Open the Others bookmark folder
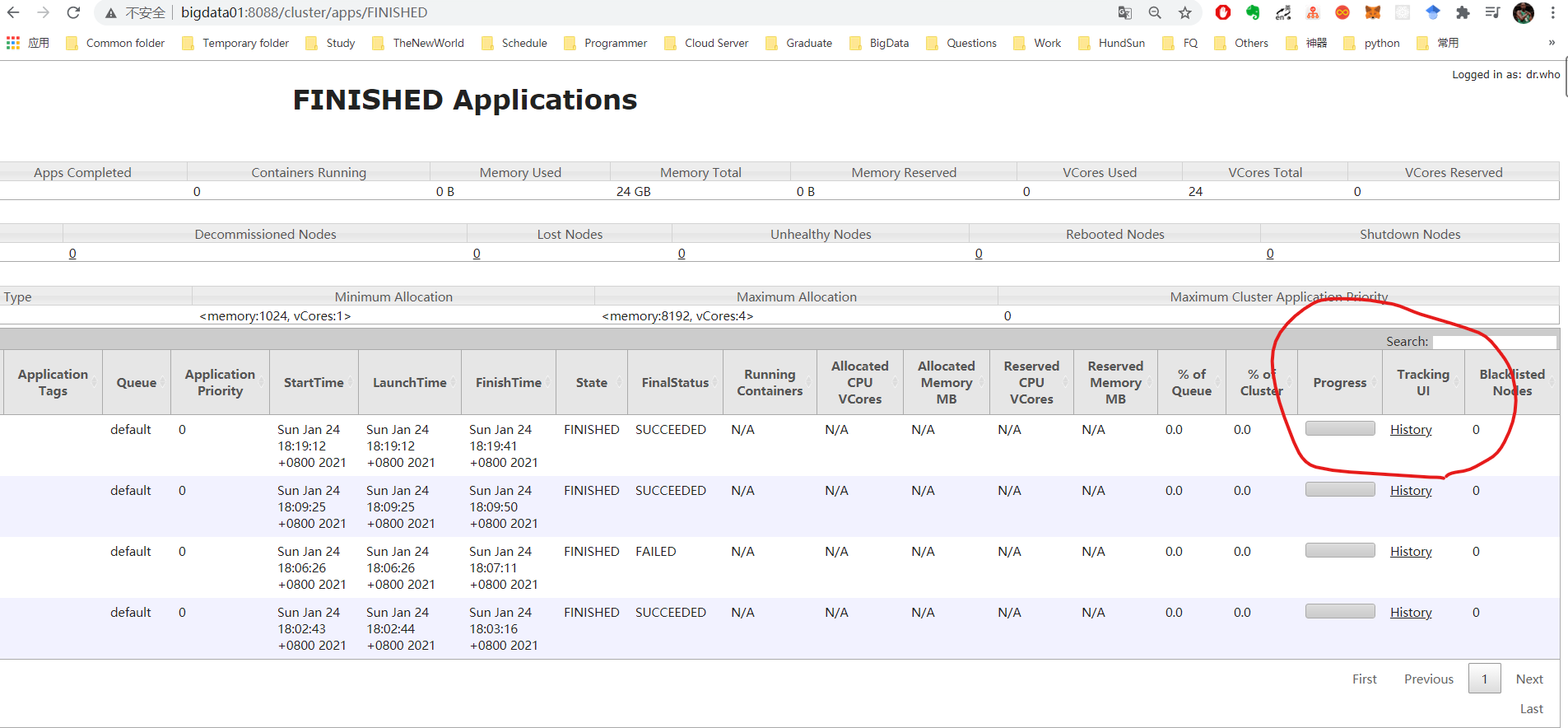Image resolution: width=1568 pixels, height=728 pixels. [x=1241, y=43]
